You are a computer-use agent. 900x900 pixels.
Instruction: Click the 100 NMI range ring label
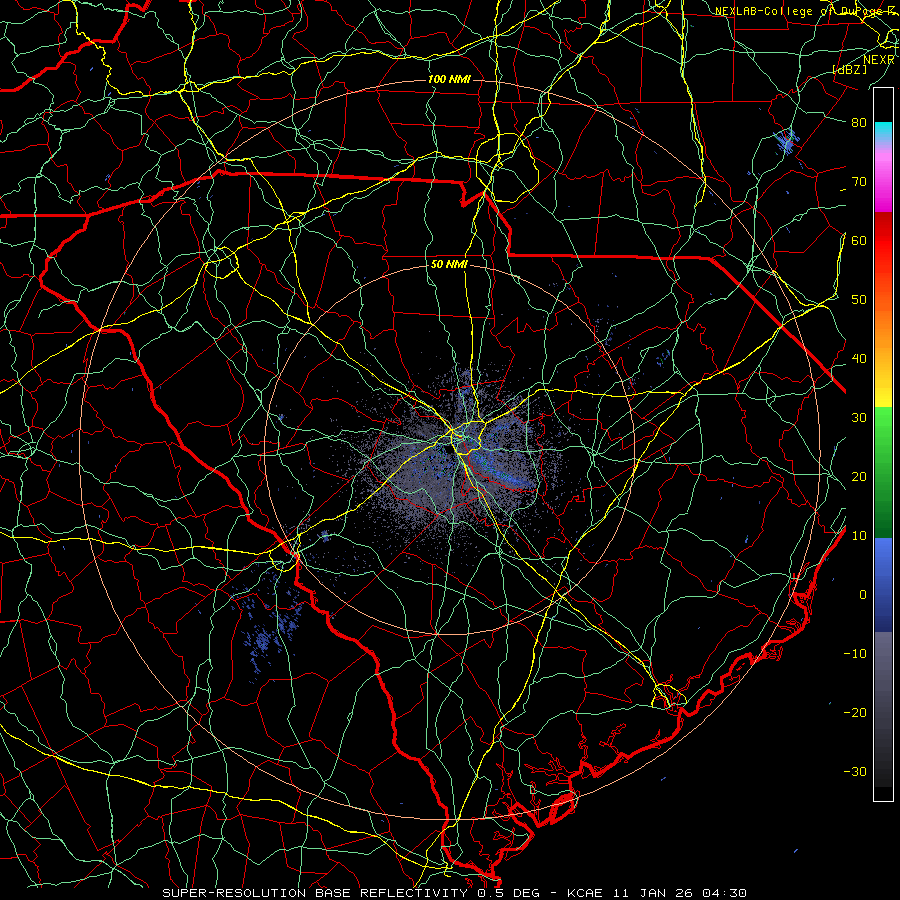pos(449,79)
